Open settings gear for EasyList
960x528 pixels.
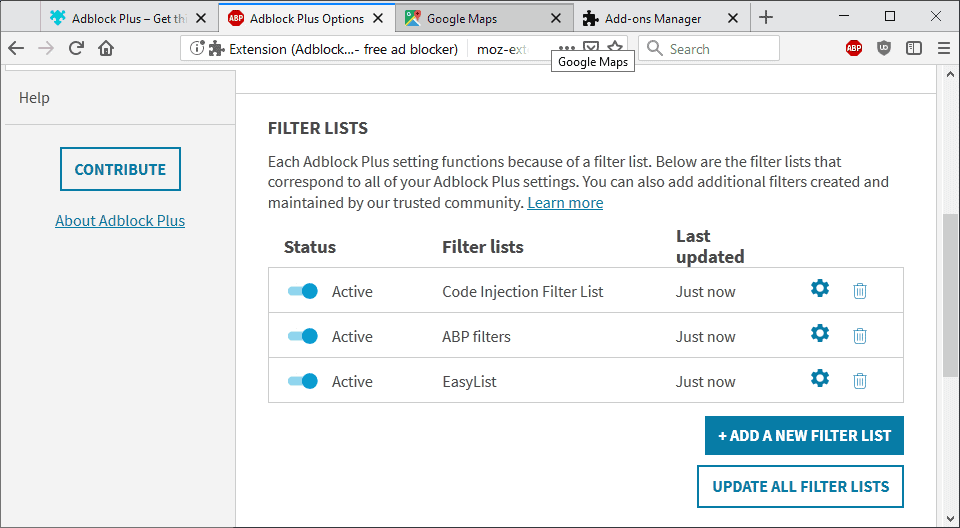820,379
